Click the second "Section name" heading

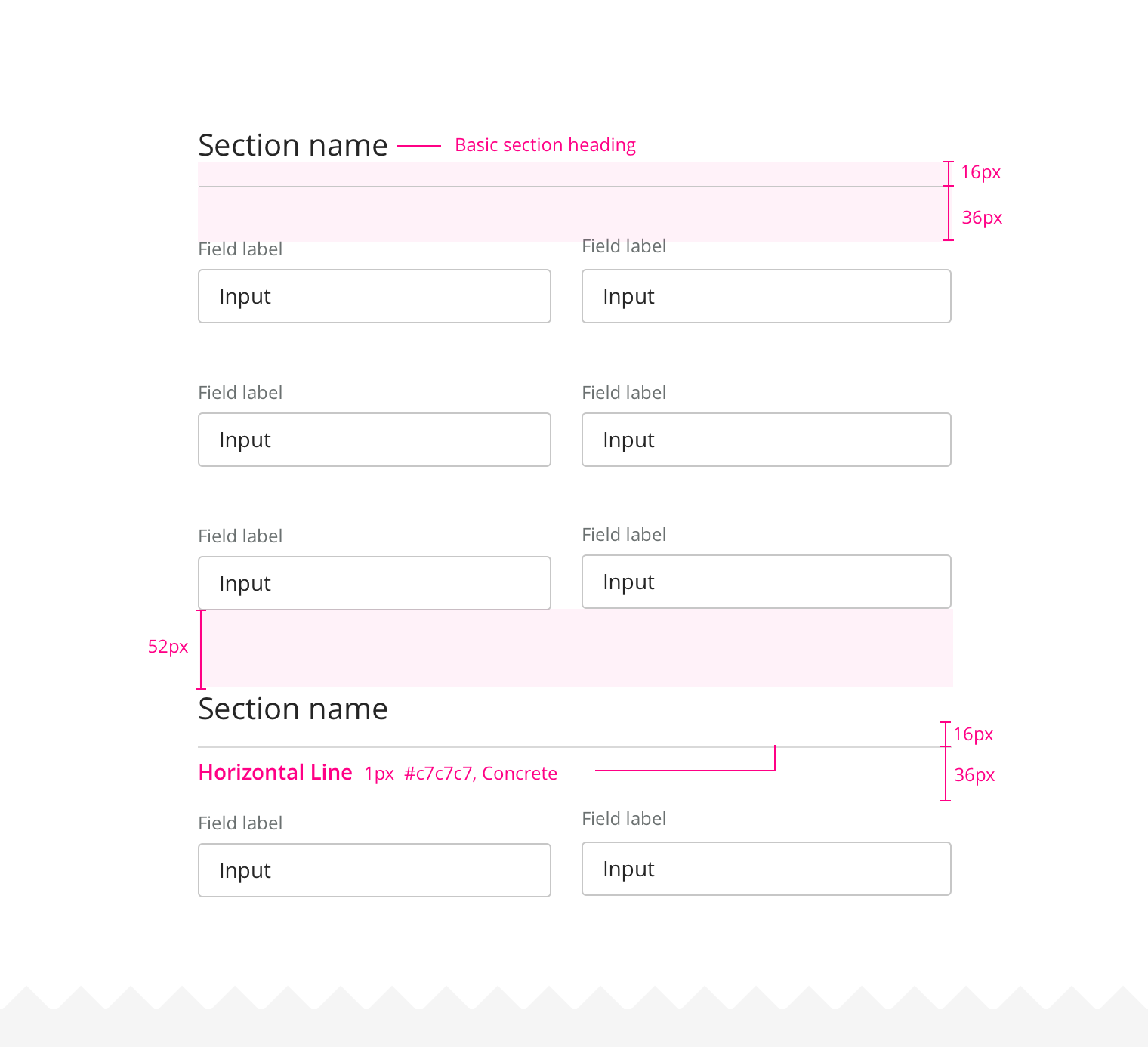point(292,709)
